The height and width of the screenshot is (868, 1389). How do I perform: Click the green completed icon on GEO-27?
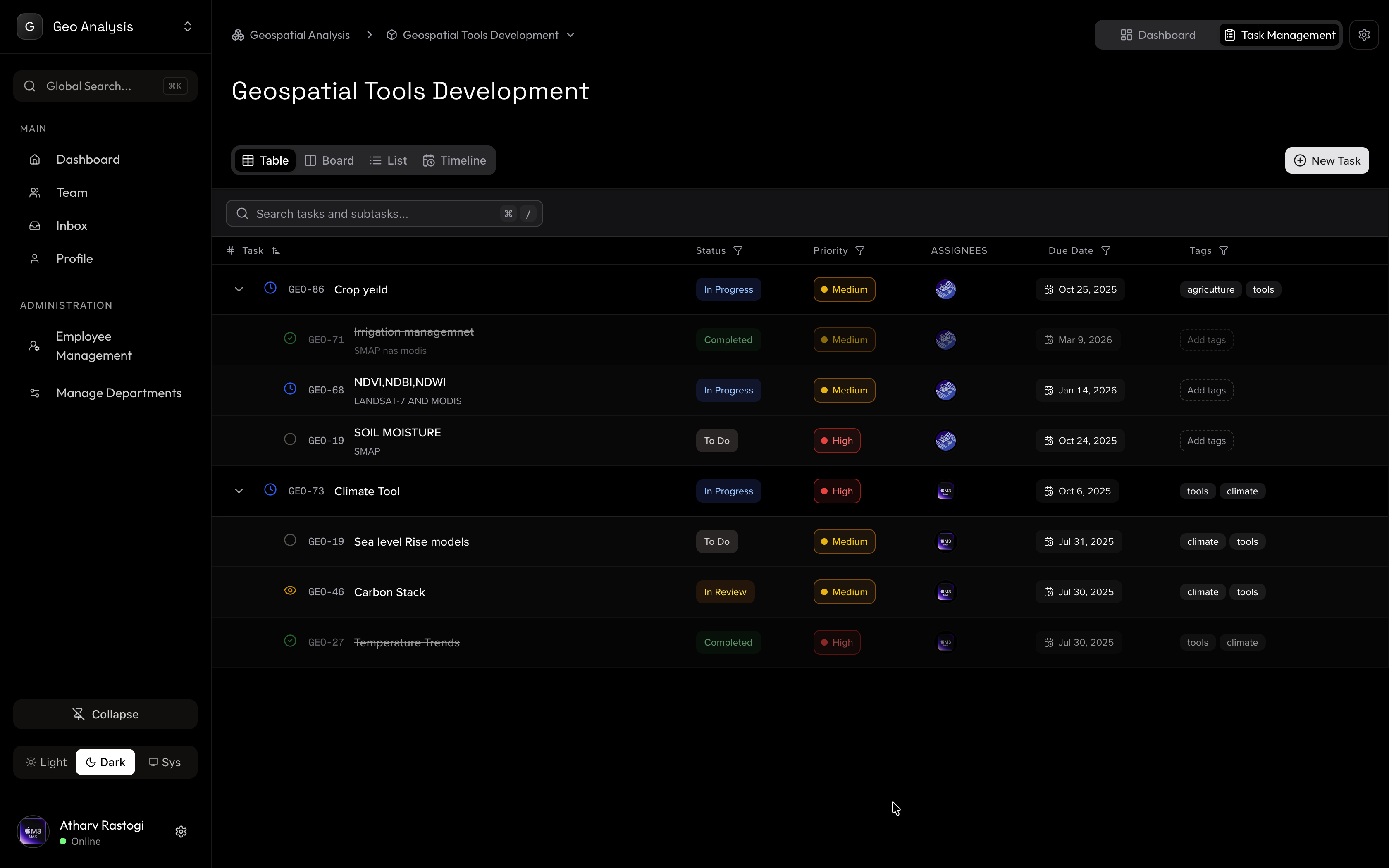click(x=290, y=641)
